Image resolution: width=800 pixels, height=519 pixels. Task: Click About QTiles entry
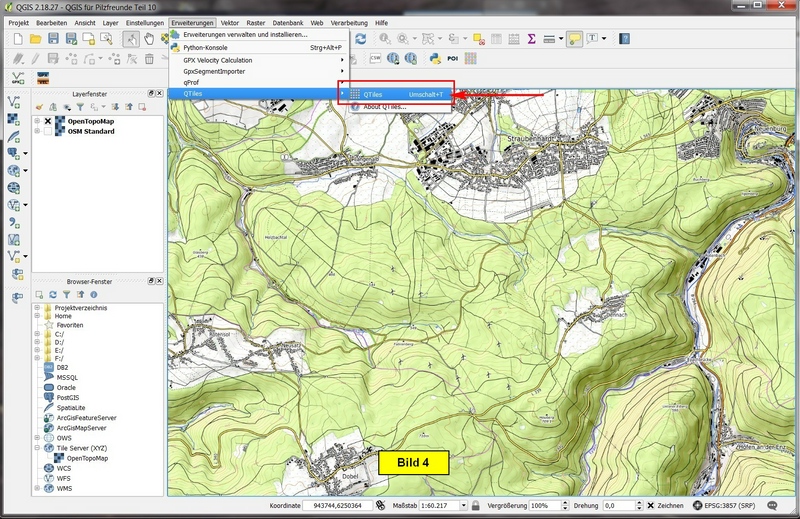click(x=384, y=106)
